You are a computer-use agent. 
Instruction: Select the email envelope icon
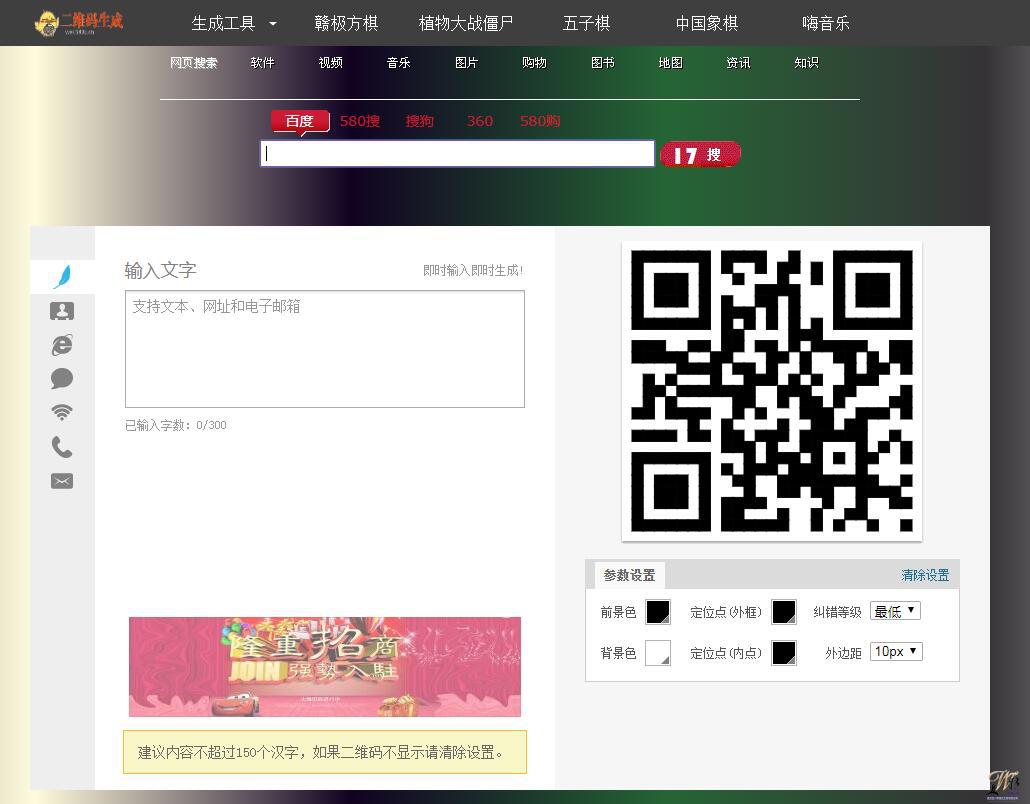click(62, 481)
